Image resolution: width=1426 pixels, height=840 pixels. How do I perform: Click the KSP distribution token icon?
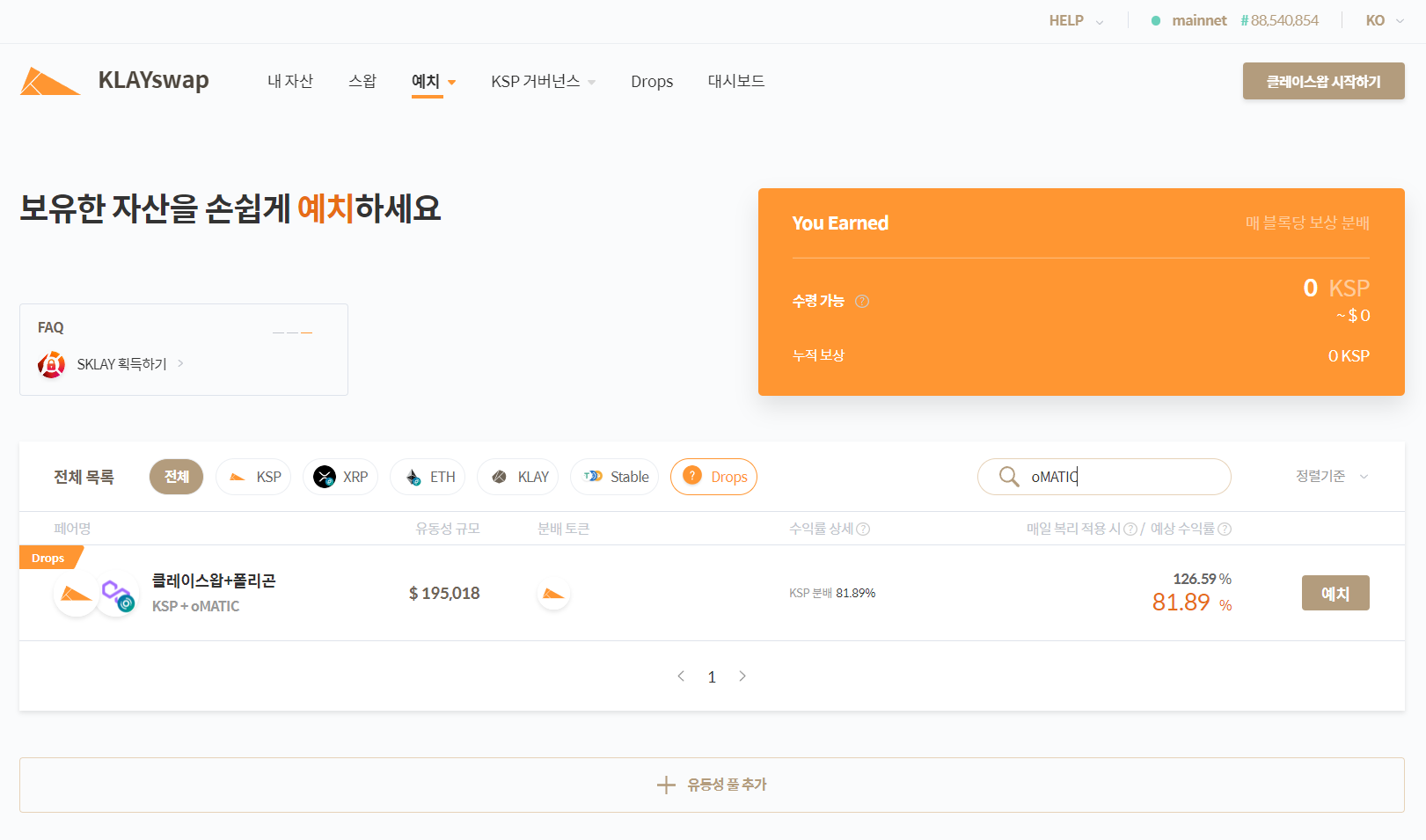(553, 594)
